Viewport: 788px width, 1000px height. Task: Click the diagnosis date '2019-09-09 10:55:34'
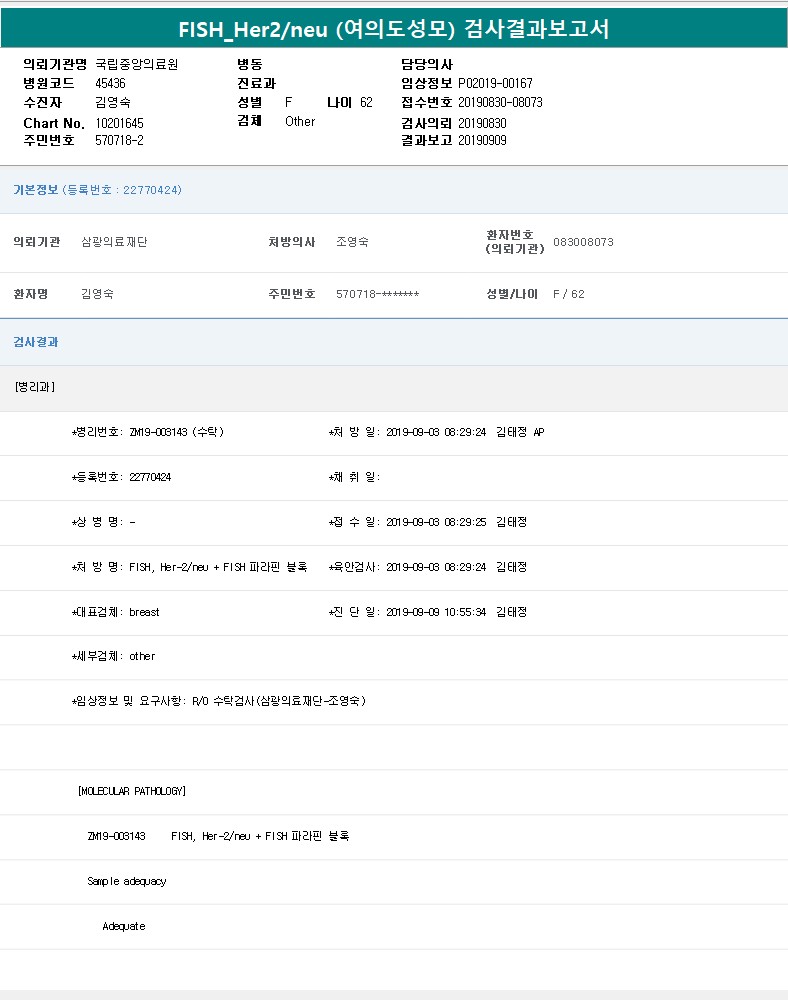(436, 612)
